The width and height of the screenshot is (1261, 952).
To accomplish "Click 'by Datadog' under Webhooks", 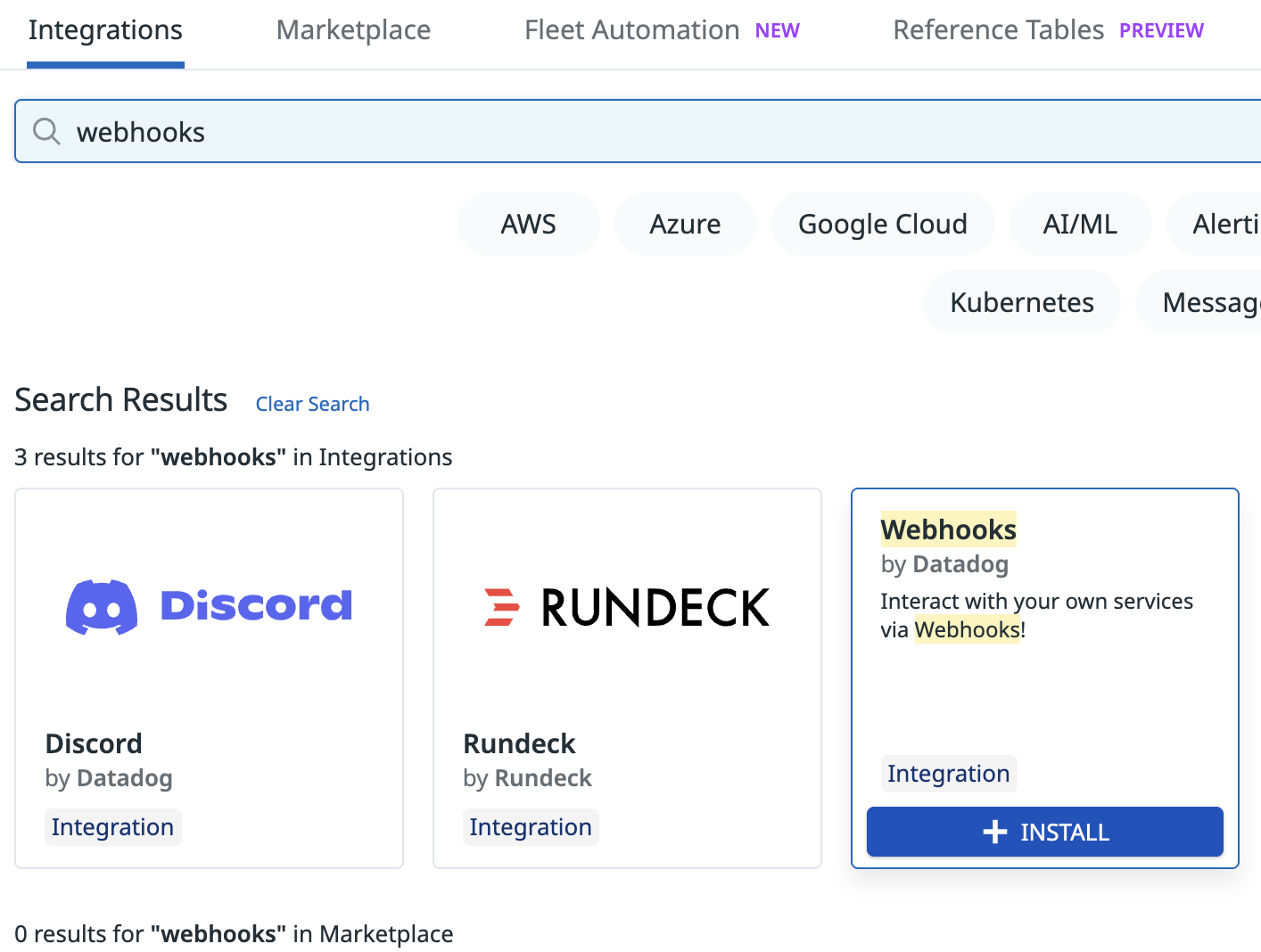I will 944,564.
